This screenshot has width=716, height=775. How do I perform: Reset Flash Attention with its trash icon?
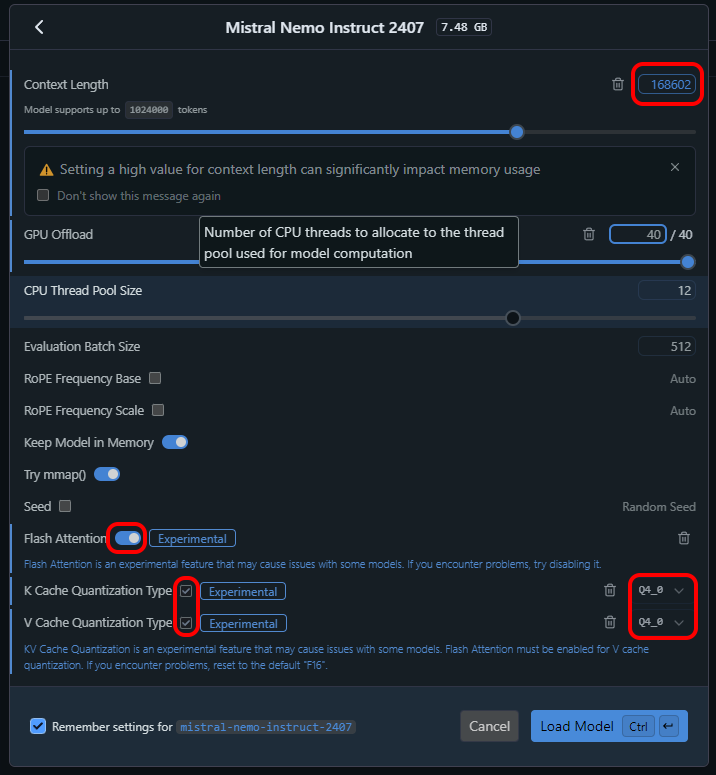point(684,538)
